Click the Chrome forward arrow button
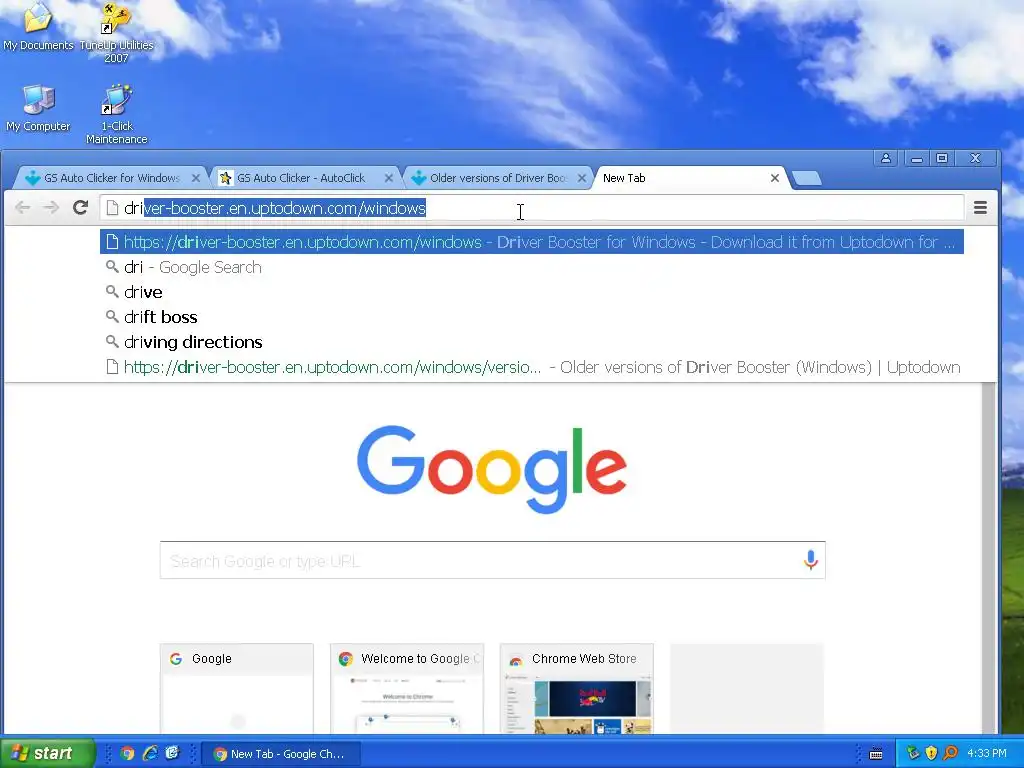1024x768 pixels. click(51, 208)
